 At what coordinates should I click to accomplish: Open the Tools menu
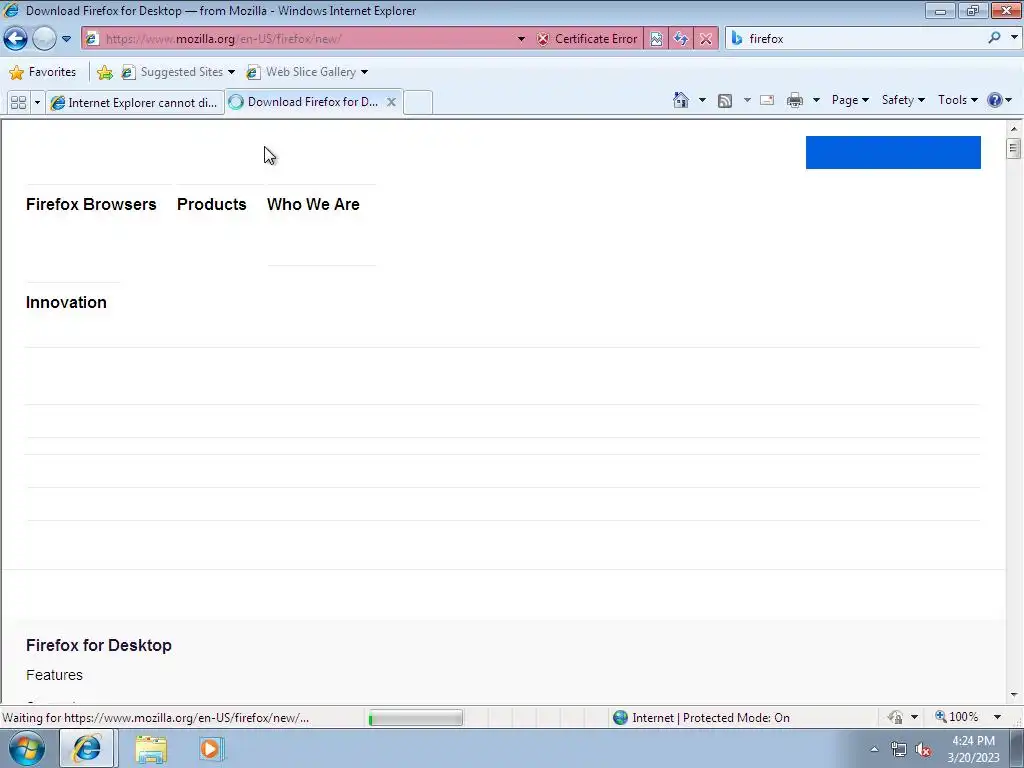point(958,100)
